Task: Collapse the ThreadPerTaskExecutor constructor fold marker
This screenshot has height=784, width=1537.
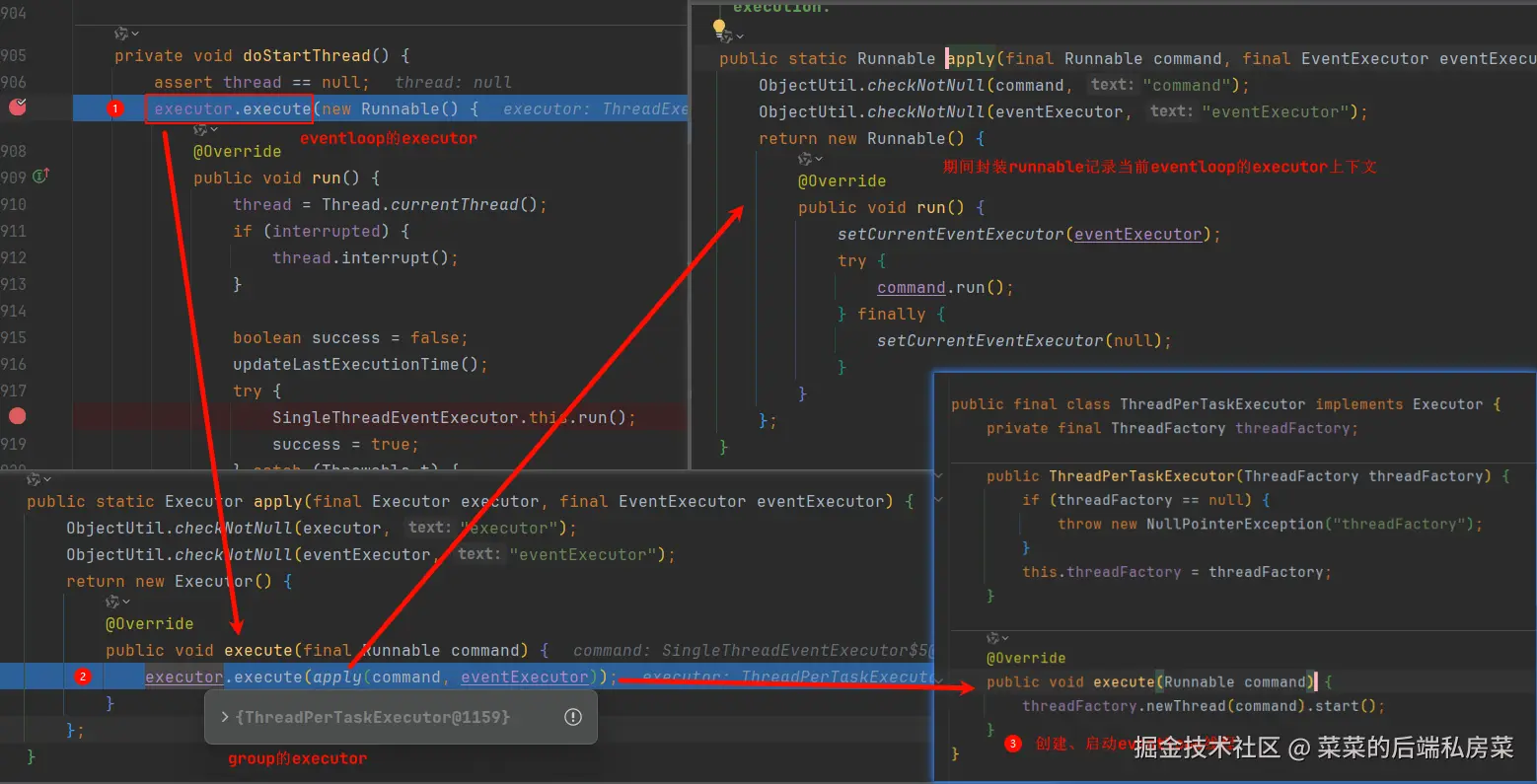Action: point(938,476)
